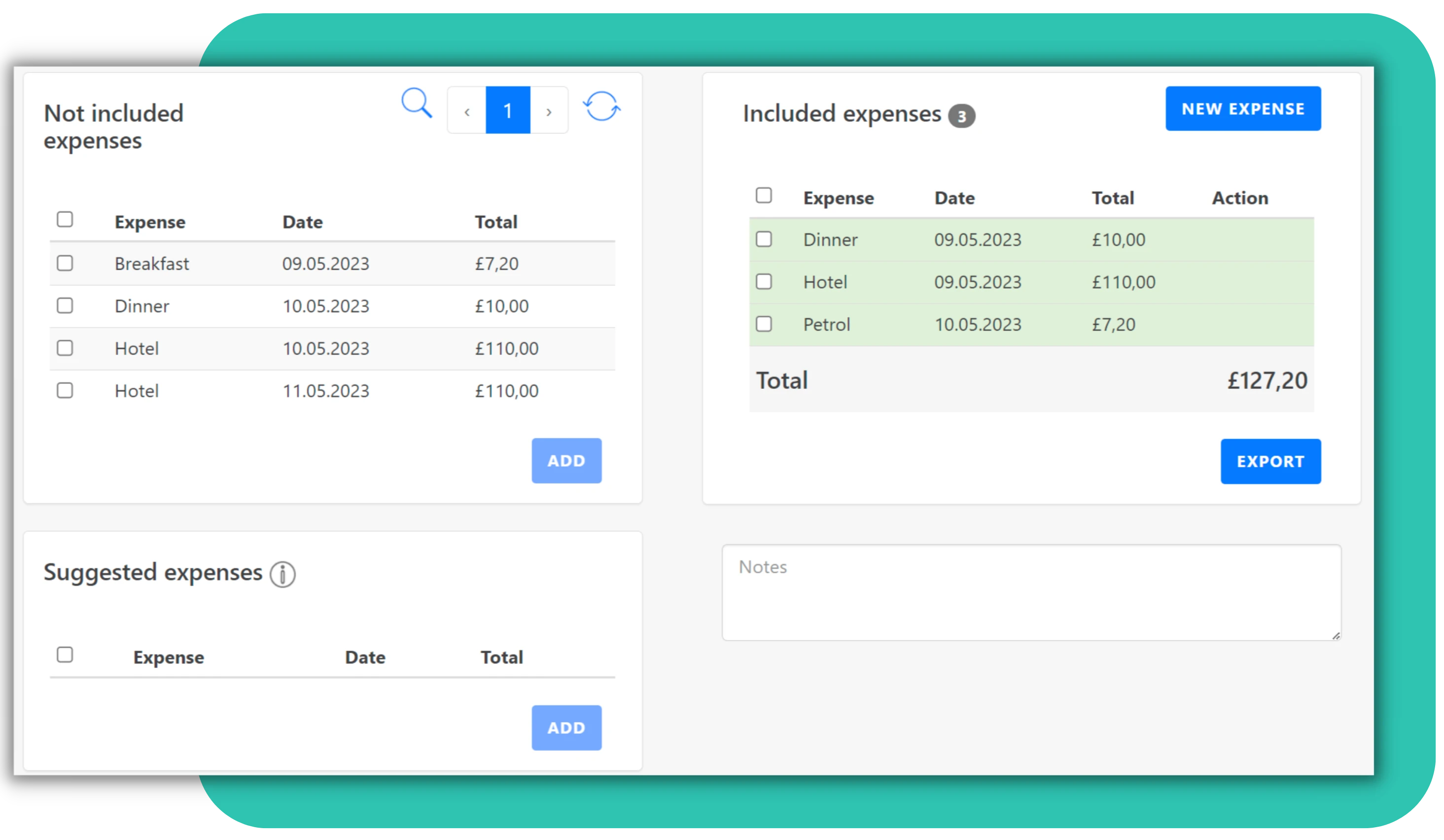Select page 1 in pagination
1444x840 pixels.
tap(508, 110)
